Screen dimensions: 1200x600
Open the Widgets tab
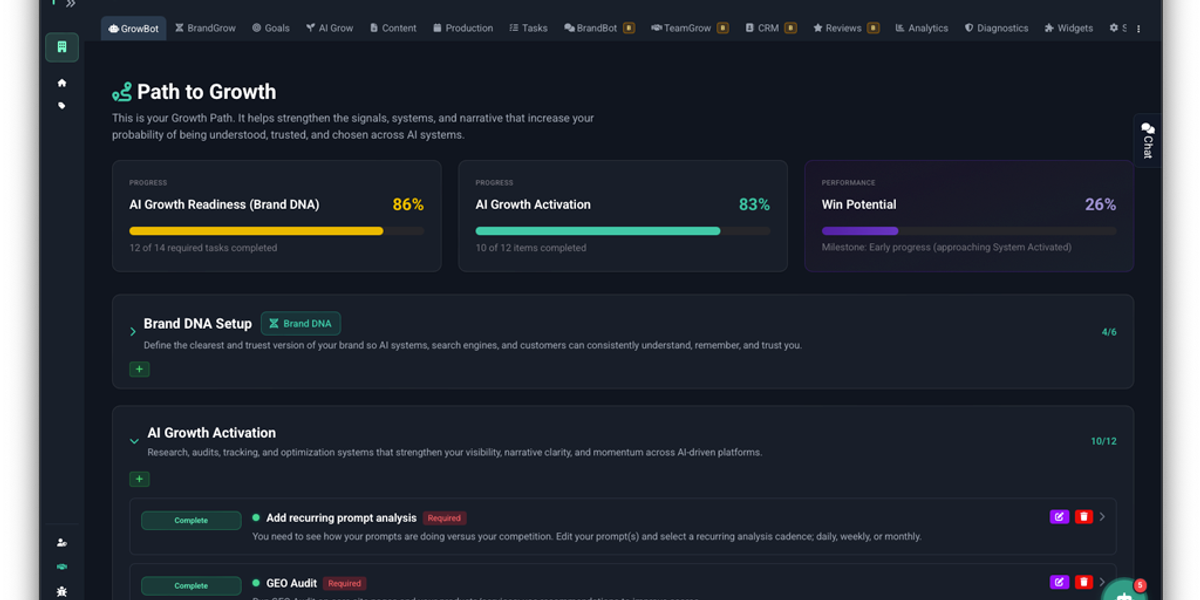click(x=1068, y=28)
